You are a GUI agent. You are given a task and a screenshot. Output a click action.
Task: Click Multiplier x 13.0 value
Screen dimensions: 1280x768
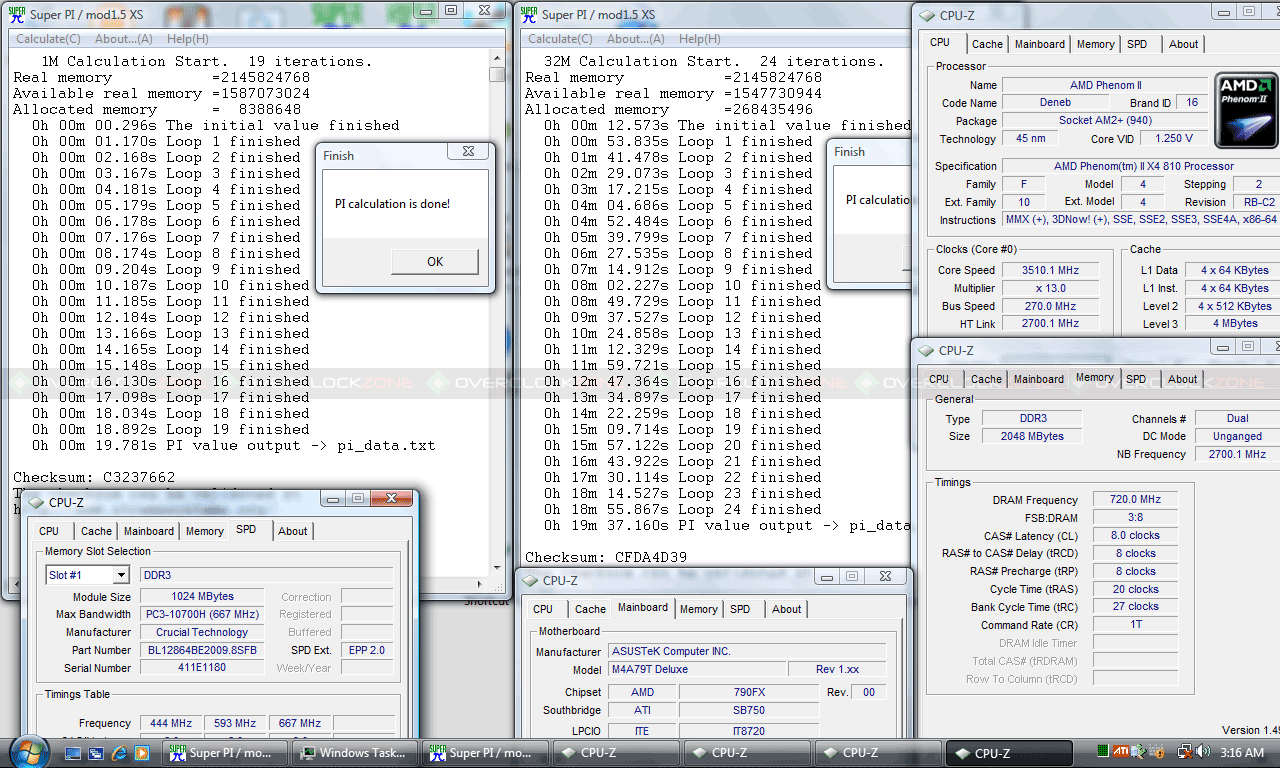1050,288
